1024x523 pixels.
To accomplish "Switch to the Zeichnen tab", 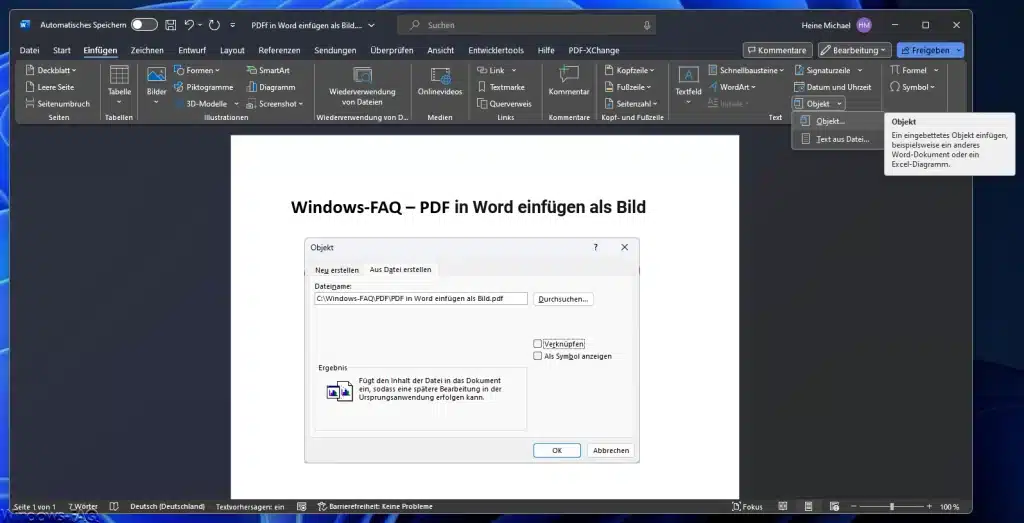I will [147, 50].
